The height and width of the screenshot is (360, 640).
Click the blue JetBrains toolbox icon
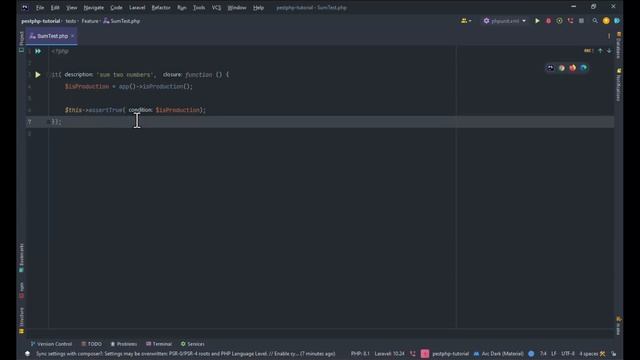point(617,21)
